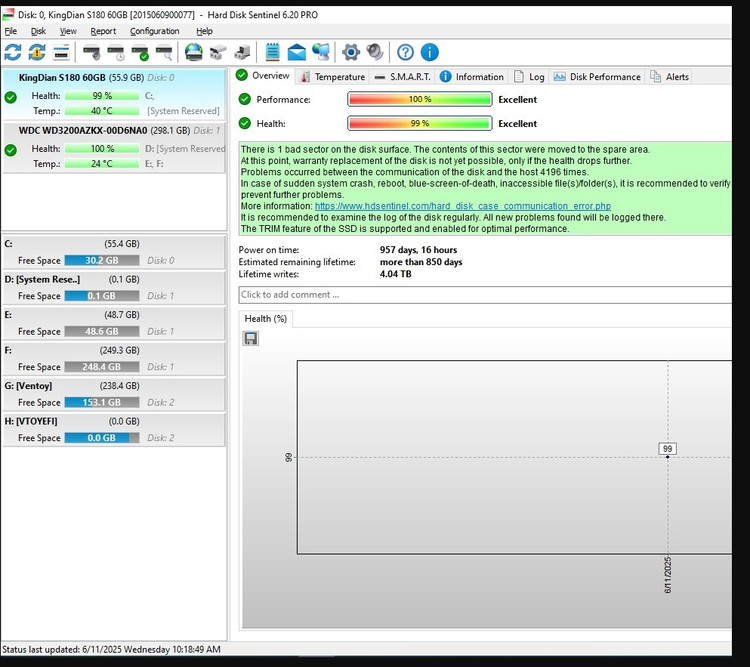This screenshot has width=750, height=667.
Task: Switch to the Temperature tab
Action: (x=332, y=77)
